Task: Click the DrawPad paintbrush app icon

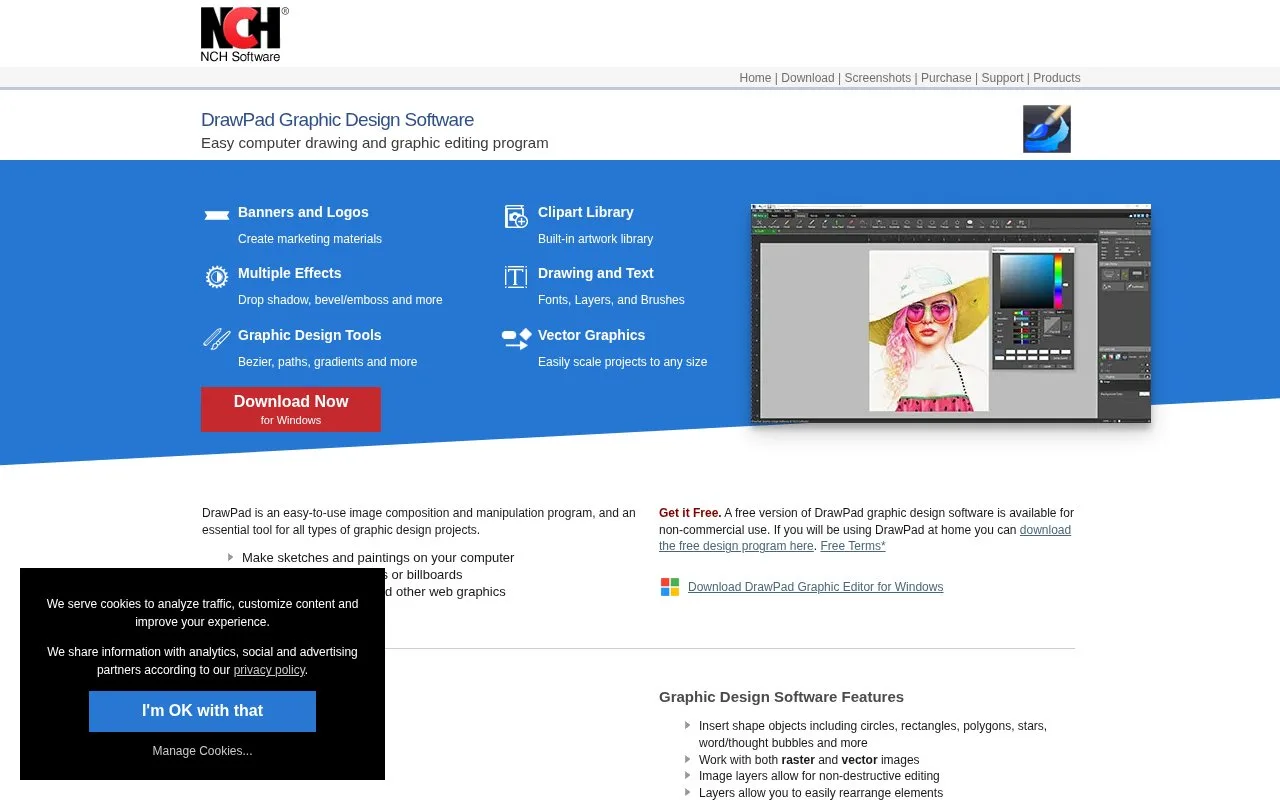Action: (x=1046, y=129)
